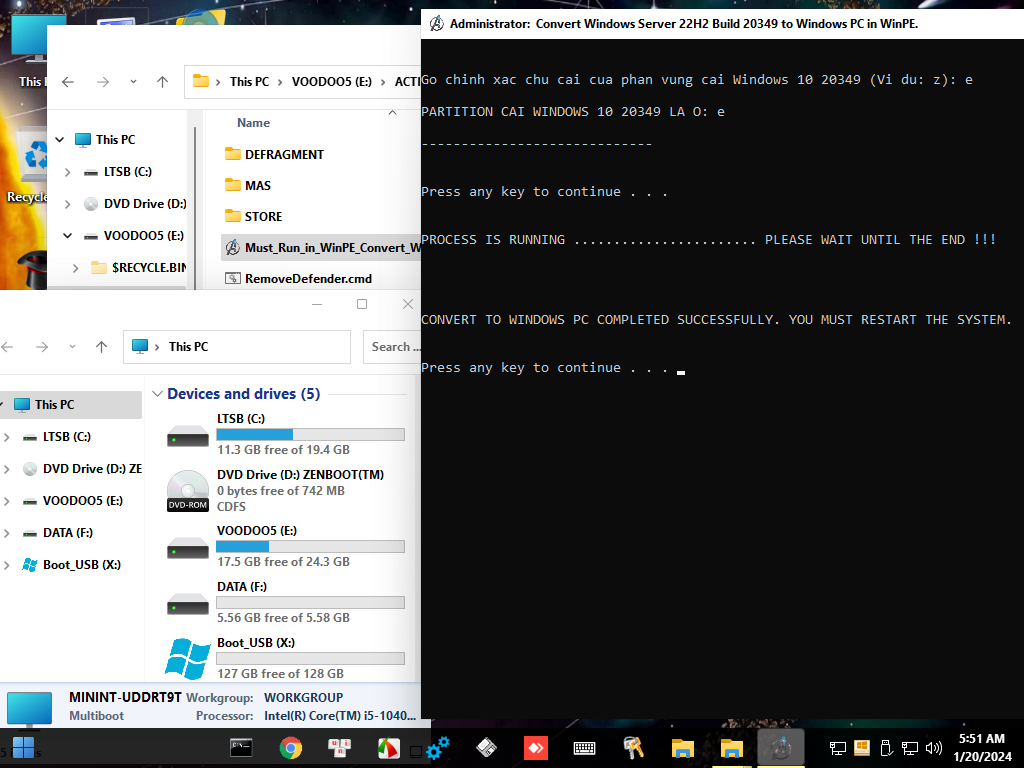Image resolution: width=1024 pixels, height=768 pixels.
Task: Expand DATA (F:) in lower tree
Action: [7, 533]
